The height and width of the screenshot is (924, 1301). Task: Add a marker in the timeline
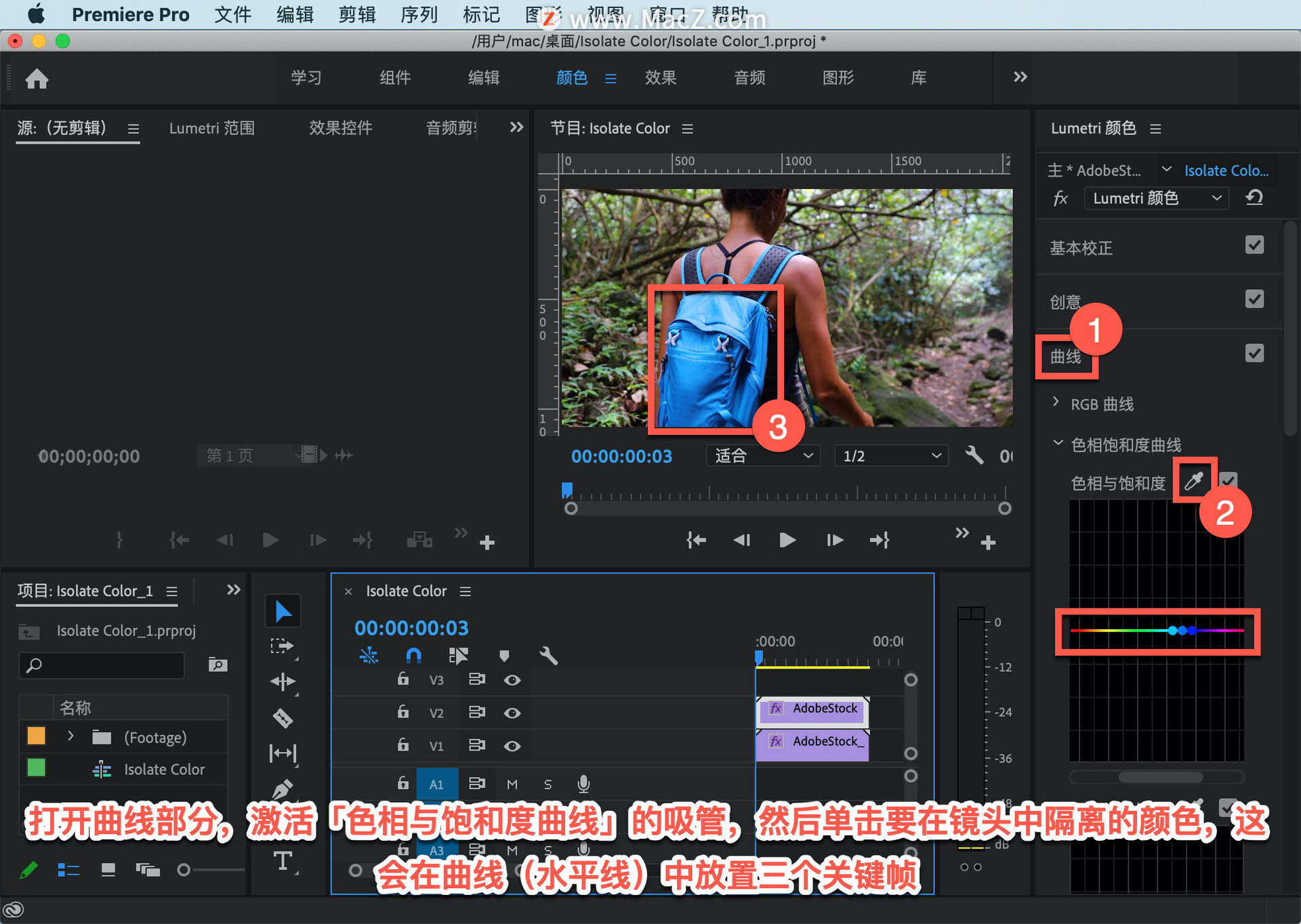[x=504, y=655]
